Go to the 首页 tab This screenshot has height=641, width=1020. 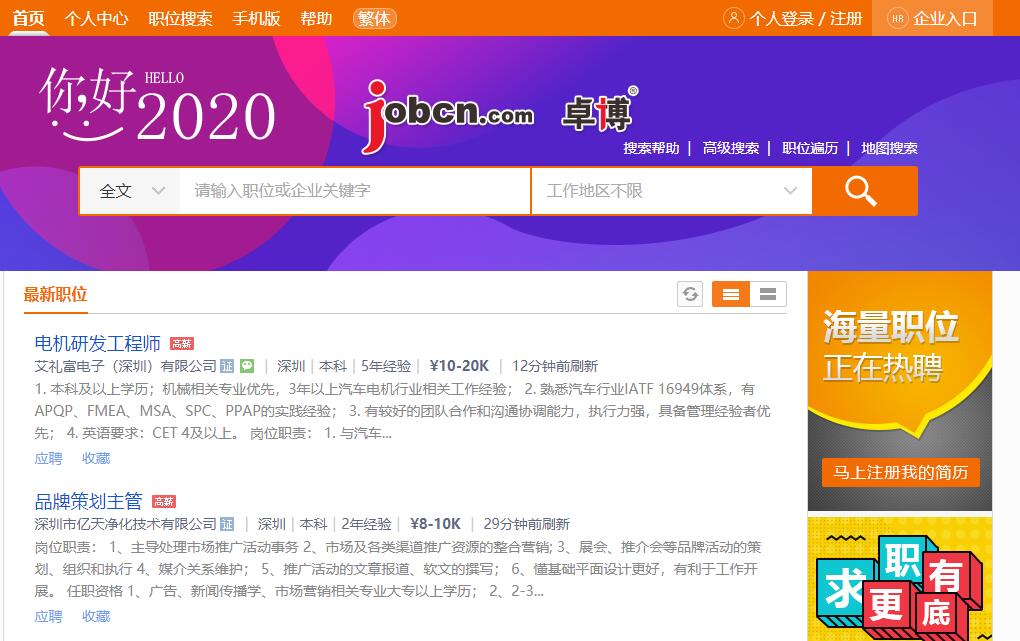point(29,18)
